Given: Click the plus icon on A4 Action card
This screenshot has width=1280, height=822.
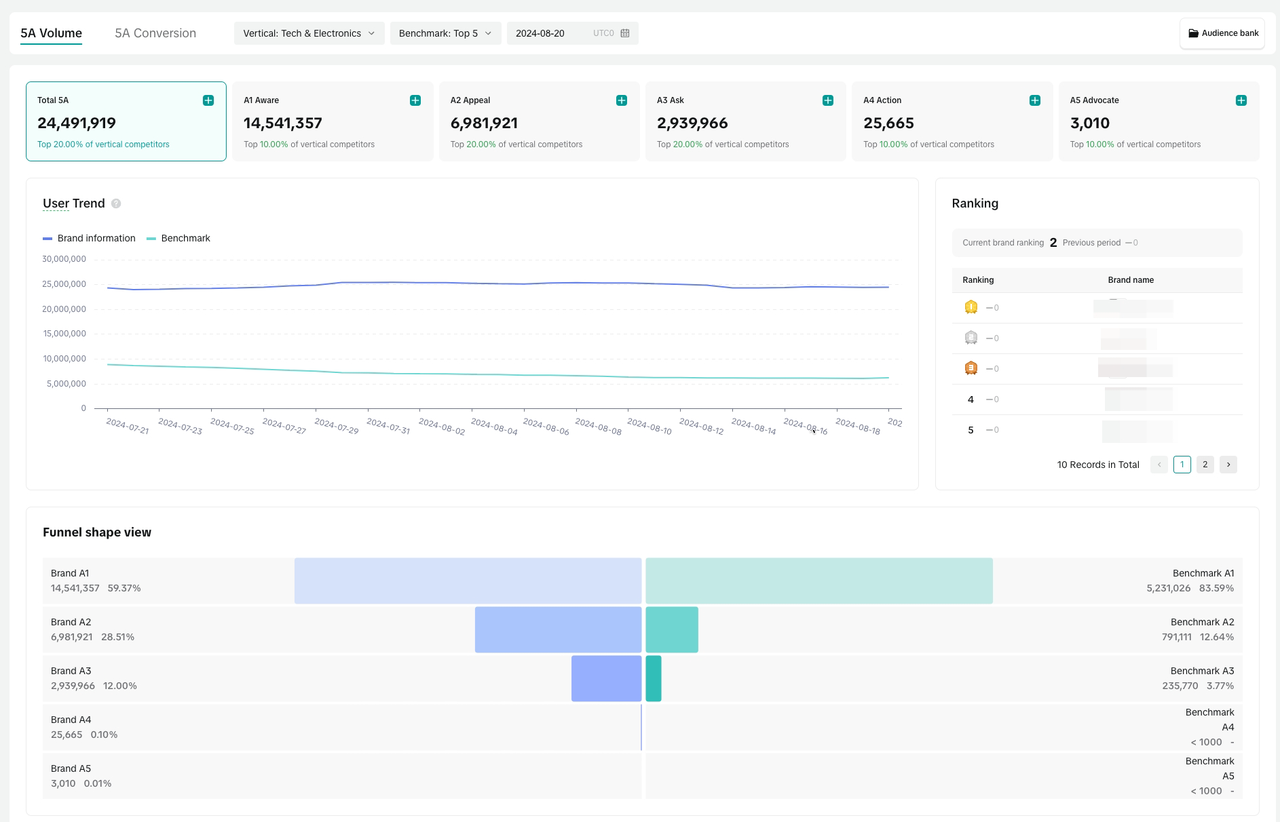Looking at the screenshot, I should point(1035,100).
